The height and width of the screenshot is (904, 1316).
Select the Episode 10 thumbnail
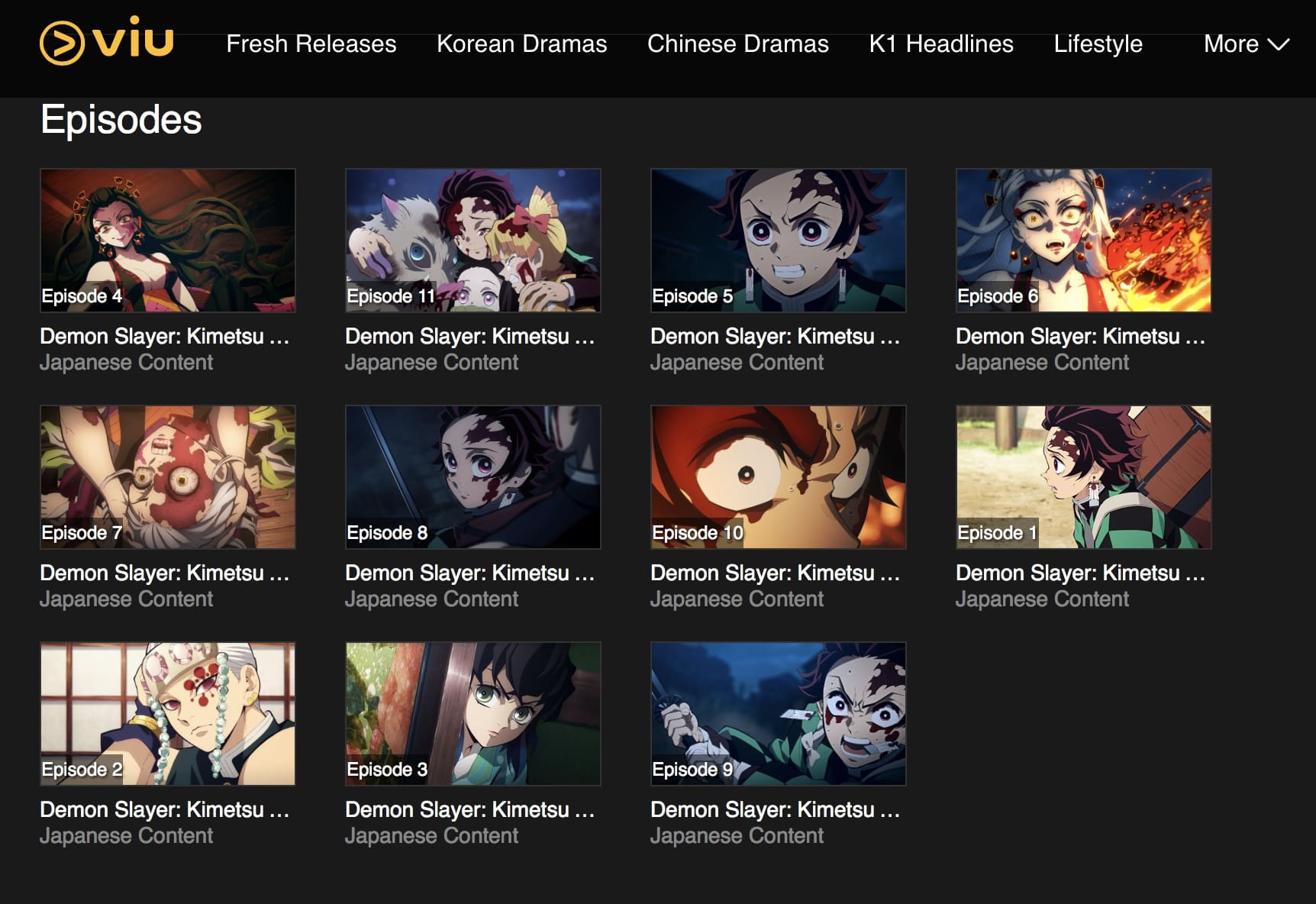click(x=777, y=476)
